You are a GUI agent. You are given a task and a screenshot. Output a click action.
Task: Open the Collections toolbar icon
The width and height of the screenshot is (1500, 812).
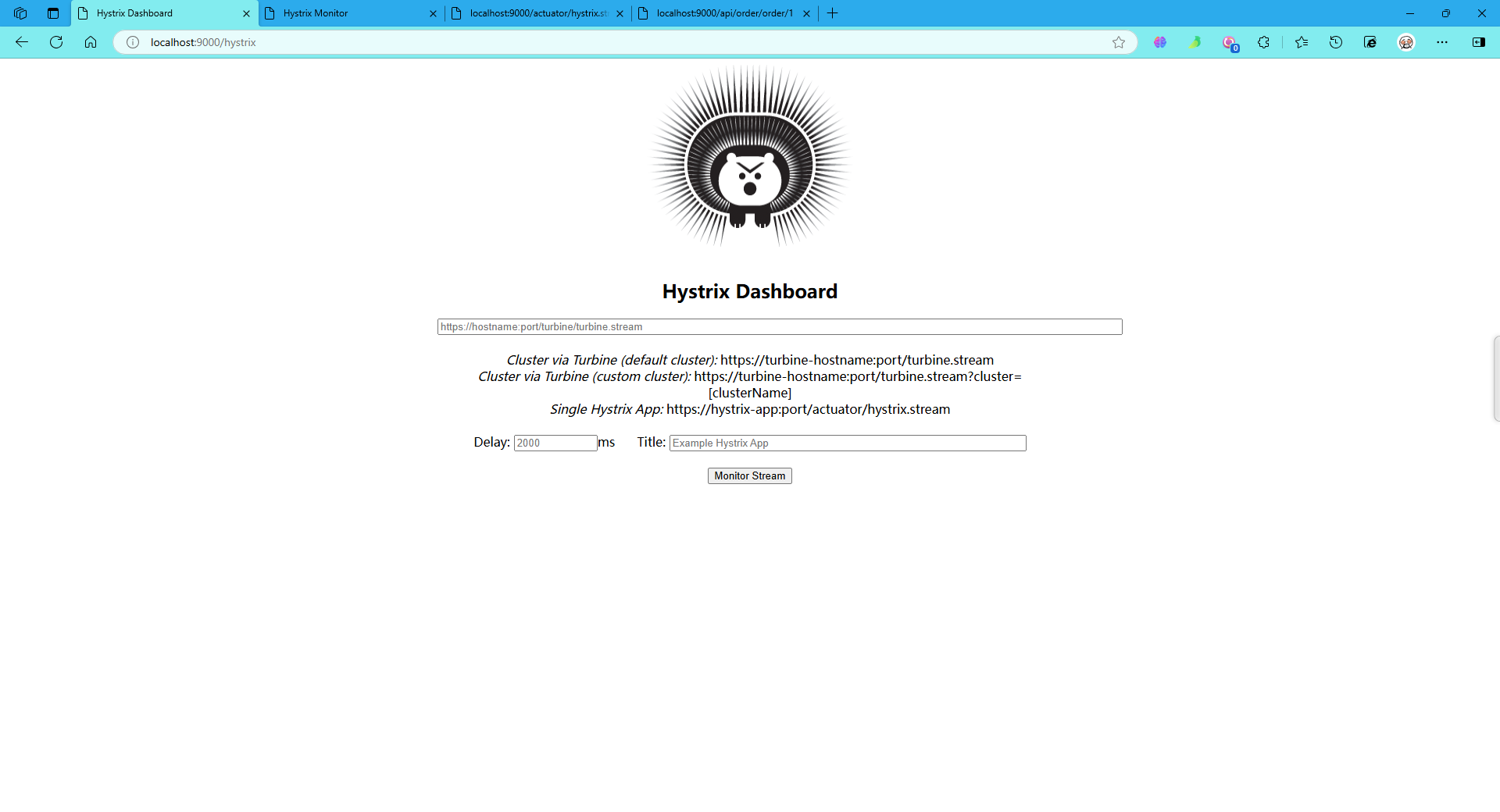[x=1370, y=42]
